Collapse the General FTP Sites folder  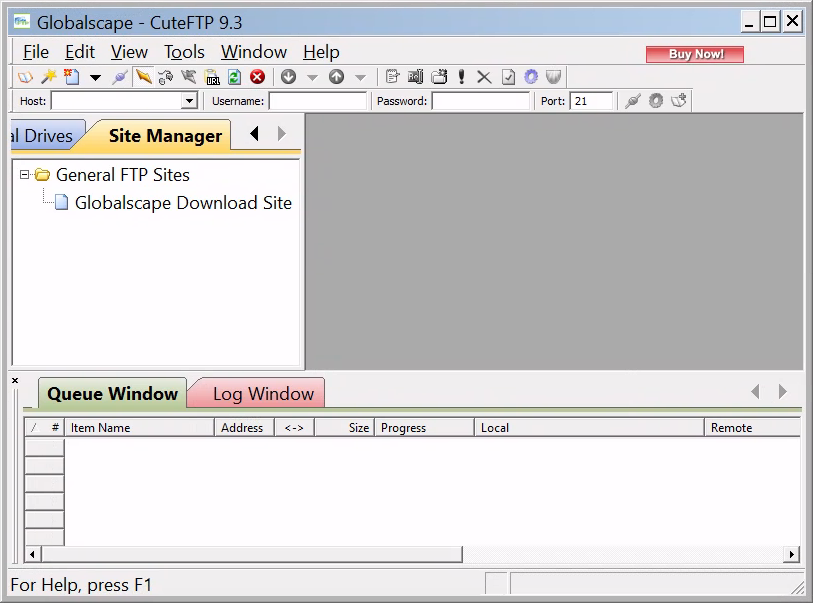(x=24, y=175)
